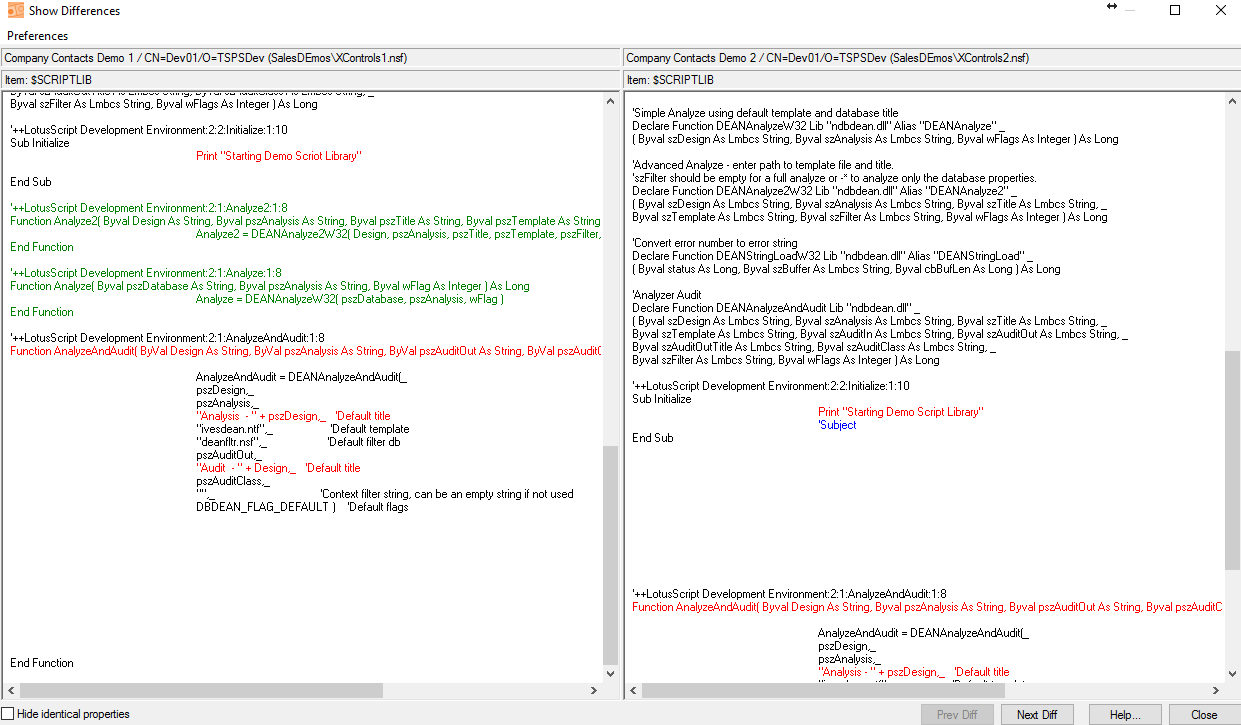The image size is (1241, 725).
Task: Click left pane Sub Initialize line
Action: 40,143
